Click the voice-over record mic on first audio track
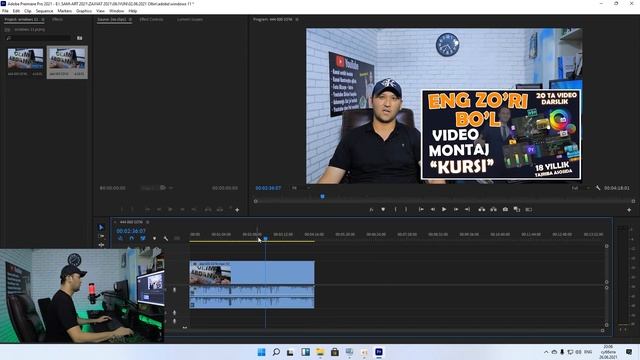Viewport: 640px width, 360px height. tap(175, 290)
